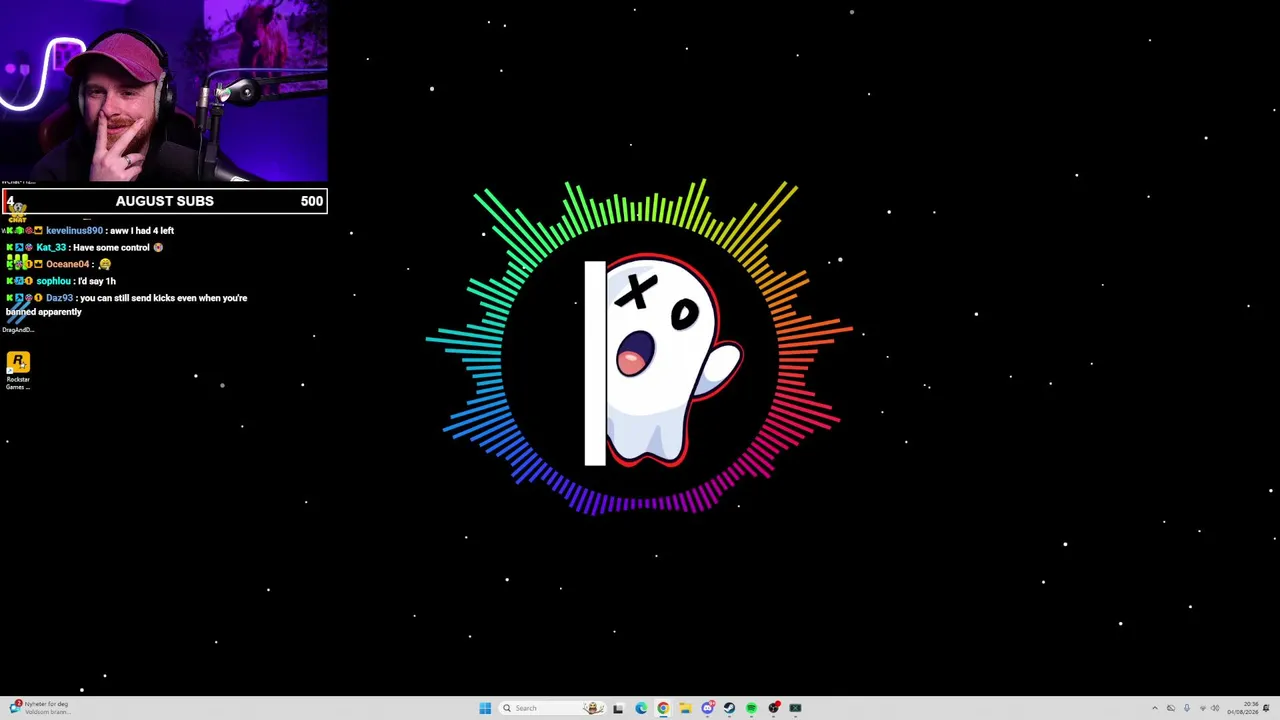This screenshot has height=720, width=1280.
Task: Click the username sophlou in chat
Action: click(x=54, y=281)
